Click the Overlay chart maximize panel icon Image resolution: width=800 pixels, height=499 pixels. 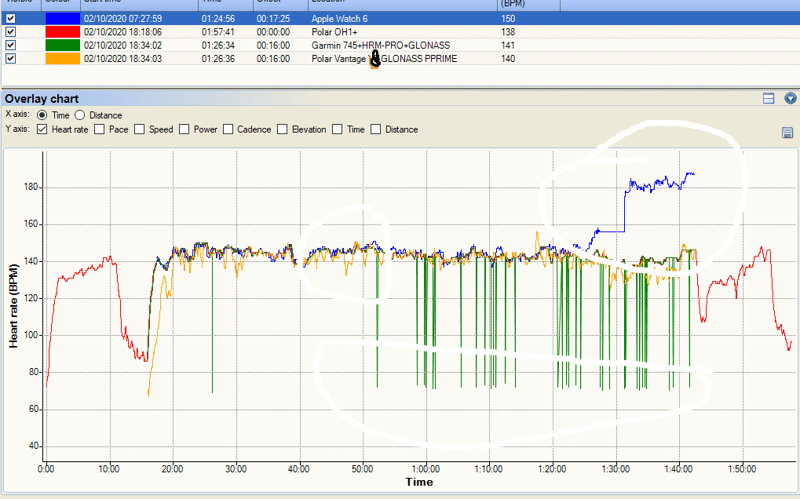point(768,98)
